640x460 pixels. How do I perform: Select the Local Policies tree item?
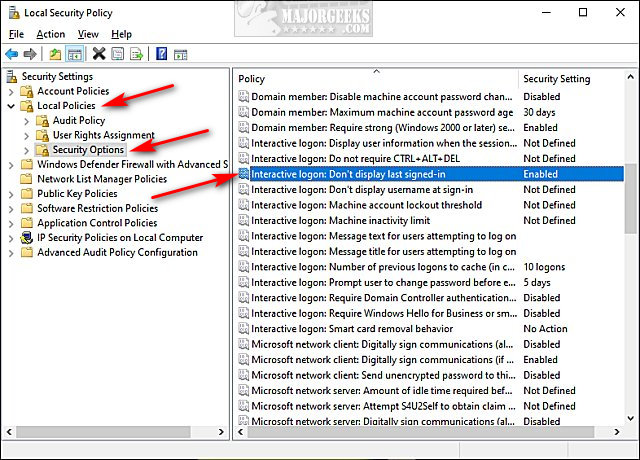[x=66, y=106]
